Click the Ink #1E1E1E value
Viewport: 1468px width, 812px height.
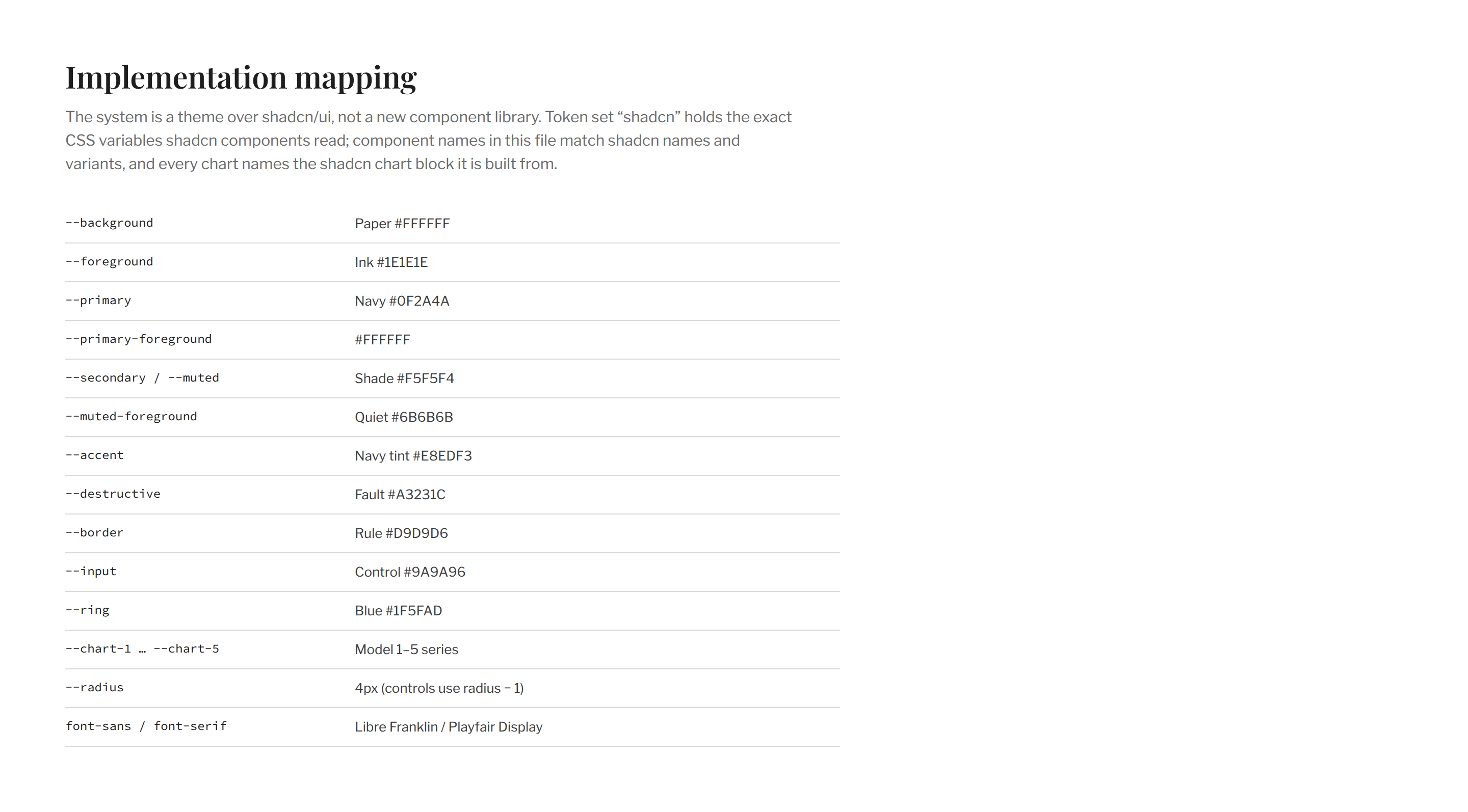[x=391, y=262]
